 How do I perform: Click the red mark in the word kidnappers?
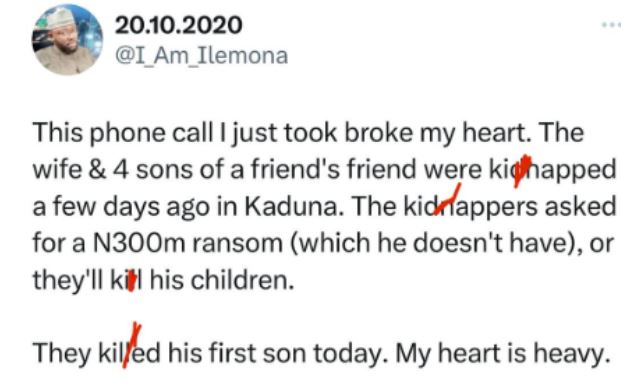tap(448, 199)
